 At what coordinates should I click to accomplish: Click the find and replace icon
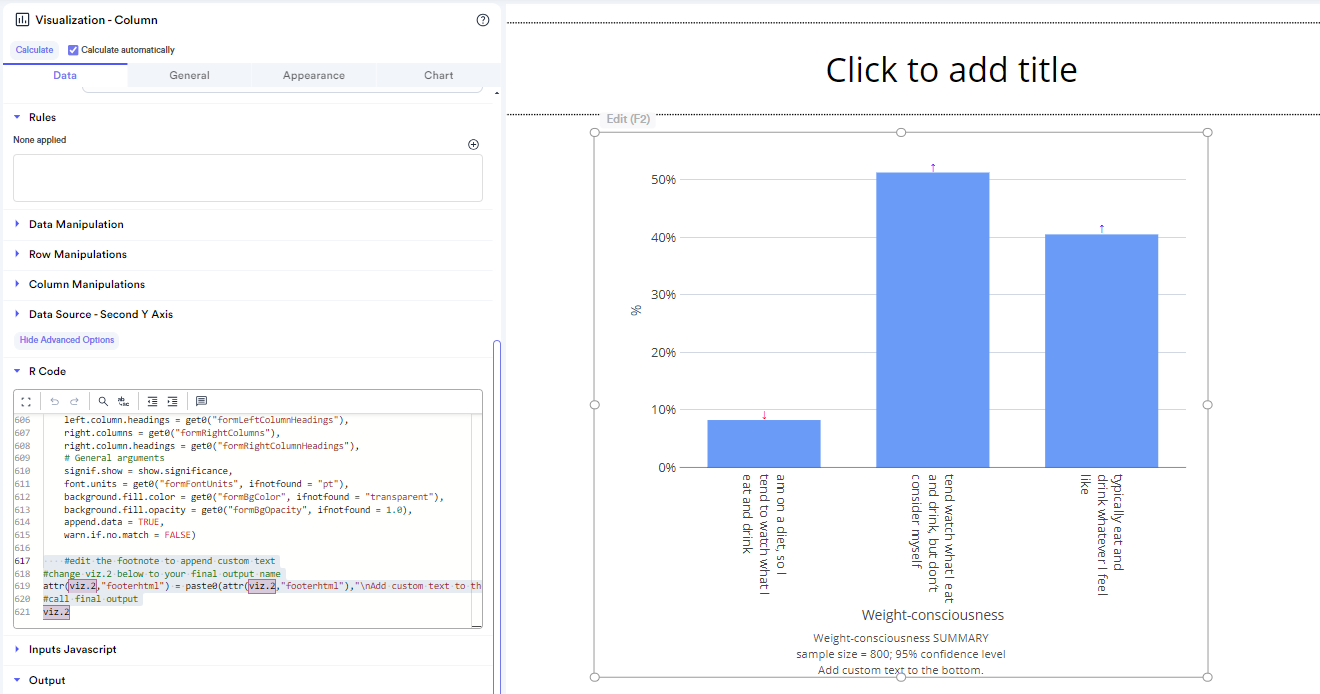click(x=123, y=401)
